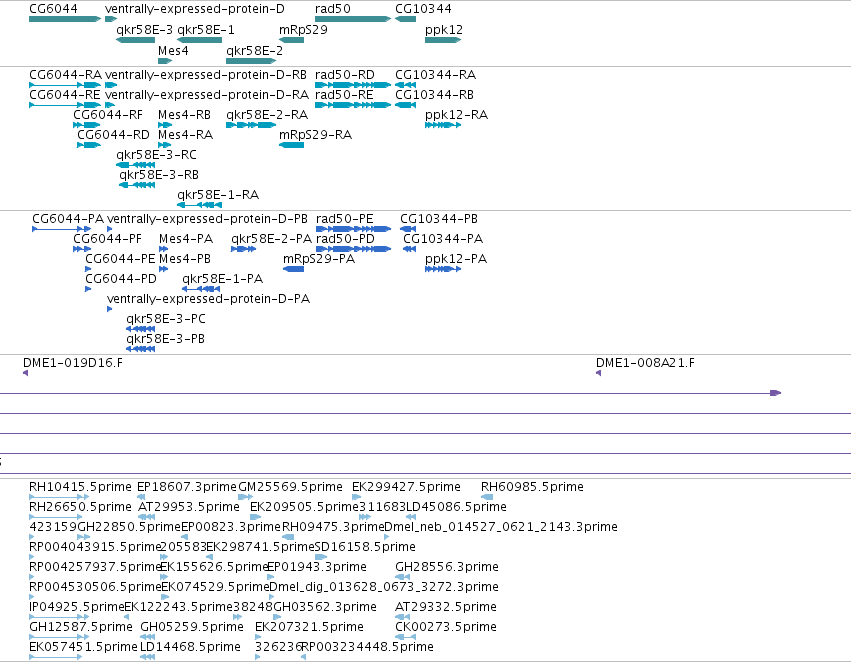Select the qkr58E-3-RC transcript label
The width and height of the screenshot is (851, 662).
156,155
